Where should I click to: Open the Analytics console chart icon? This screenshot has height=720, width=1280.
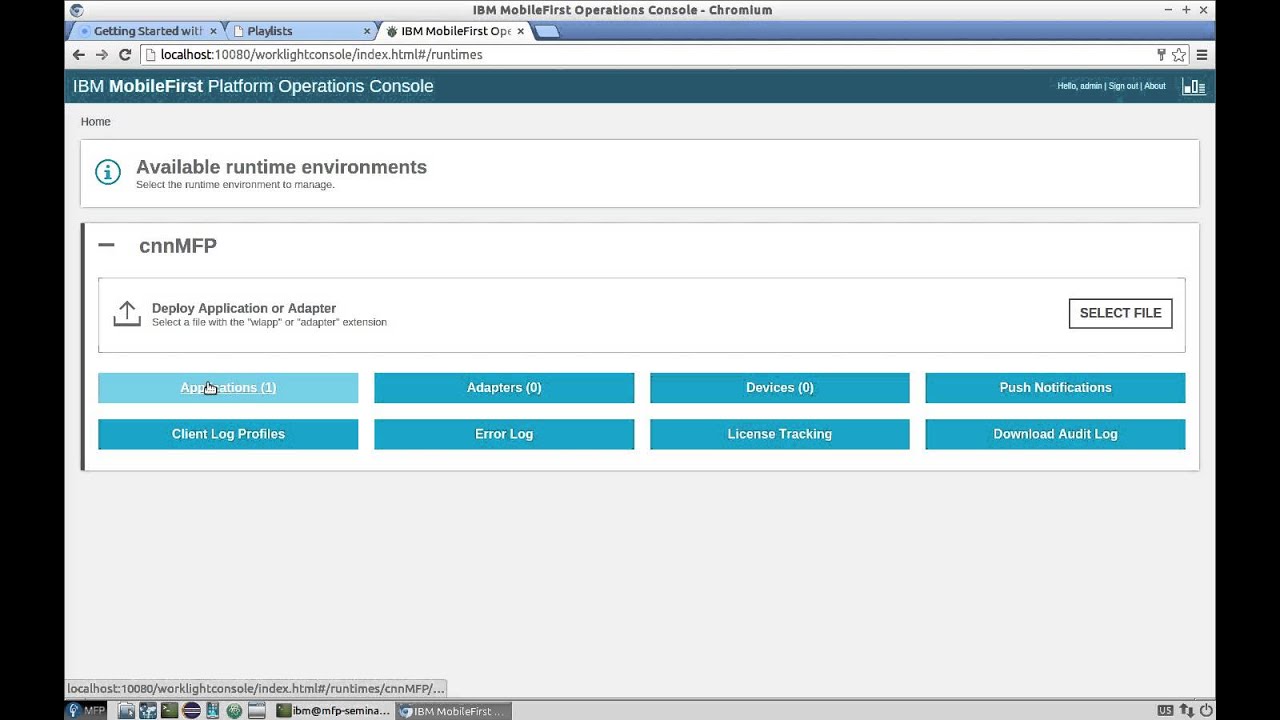point(1194,87)
